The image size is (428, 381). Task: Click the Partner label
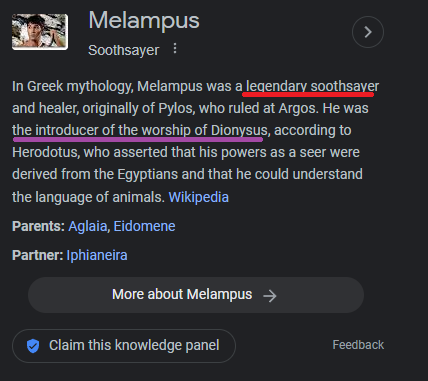point(38,255)
